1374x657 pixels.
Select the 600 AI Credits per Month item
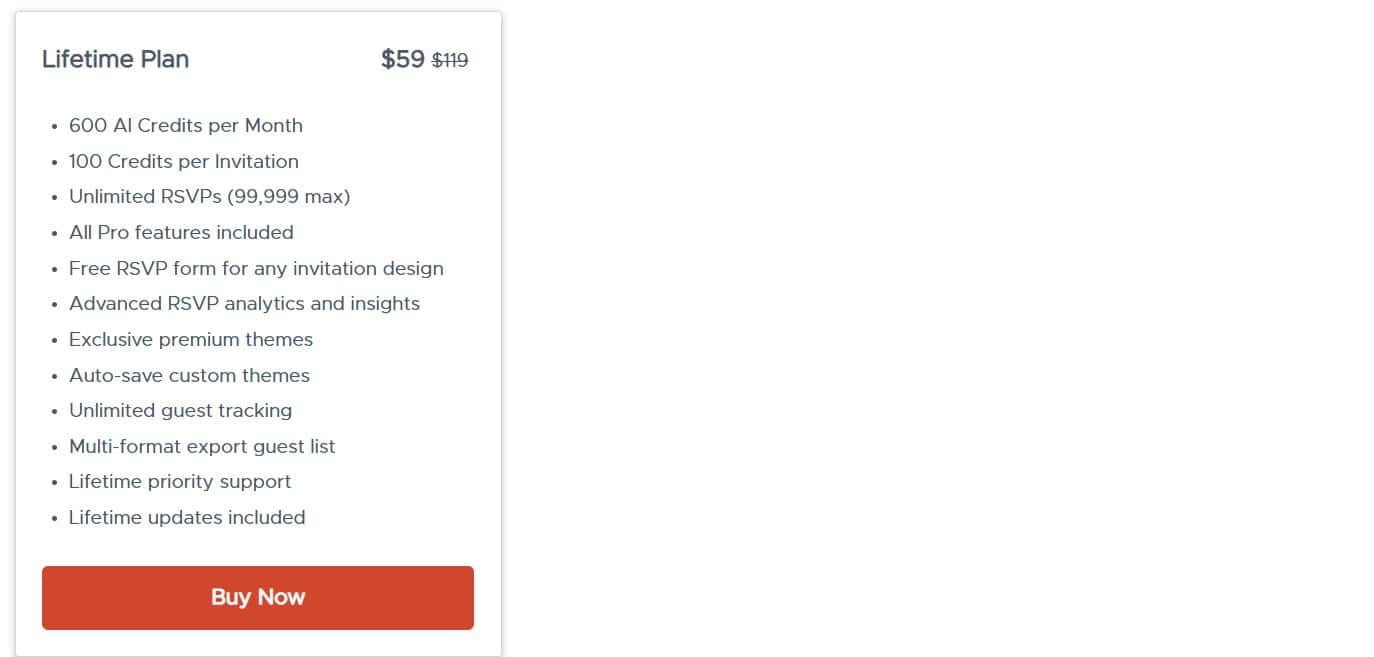(186, 125)
